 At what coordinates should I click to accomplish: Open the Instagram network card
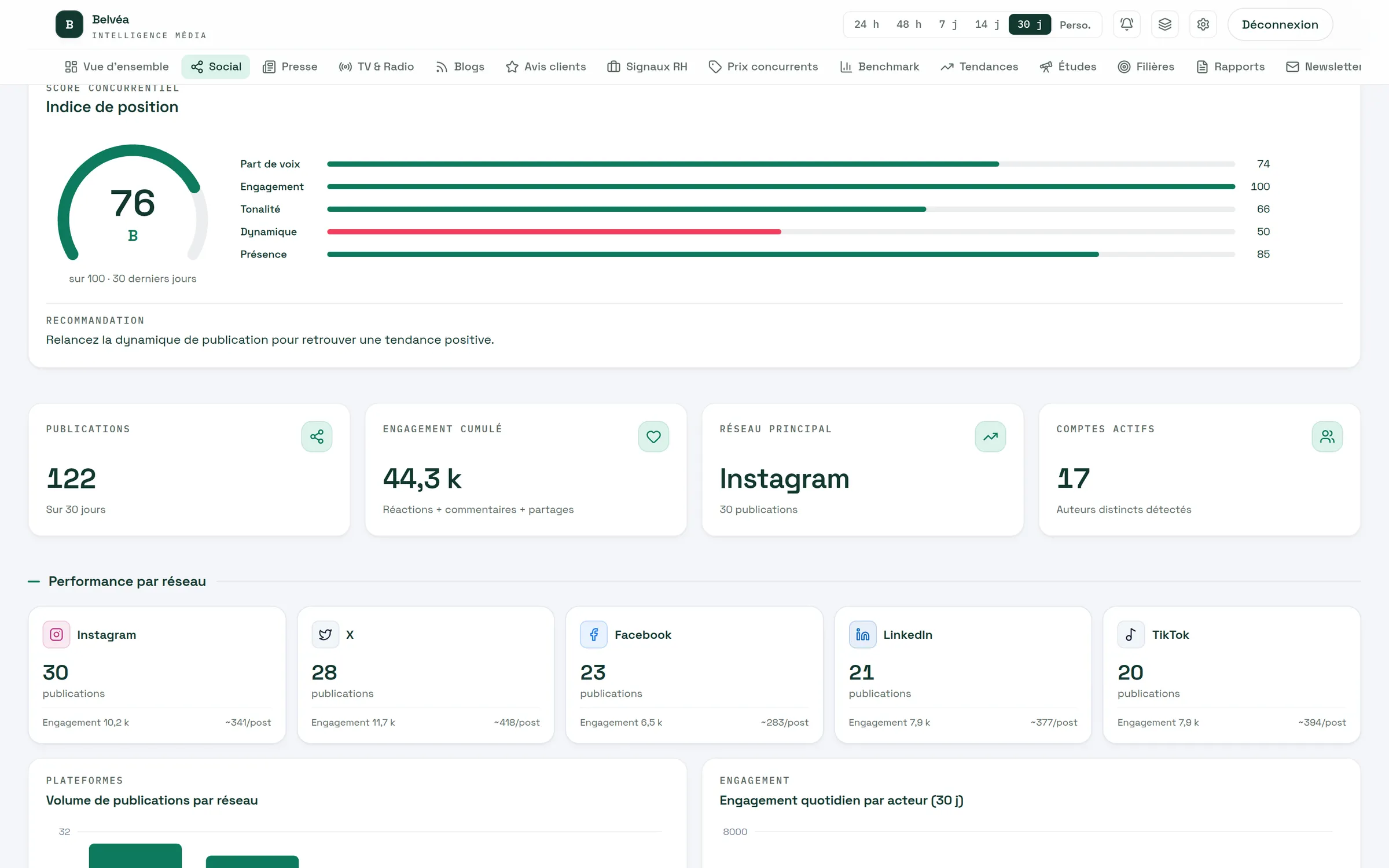(157, 675)
